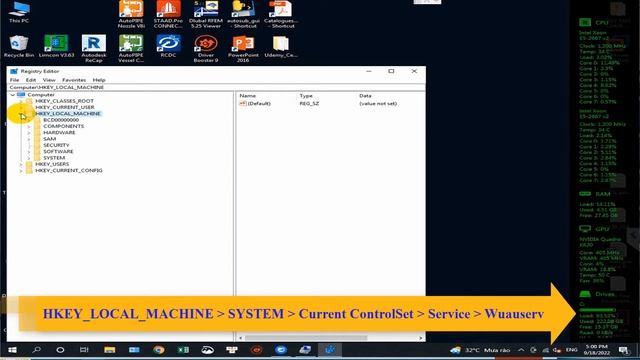640x360 pixels.
Task: Click the Registry Editor title bar icon
Action: [14, 71]
